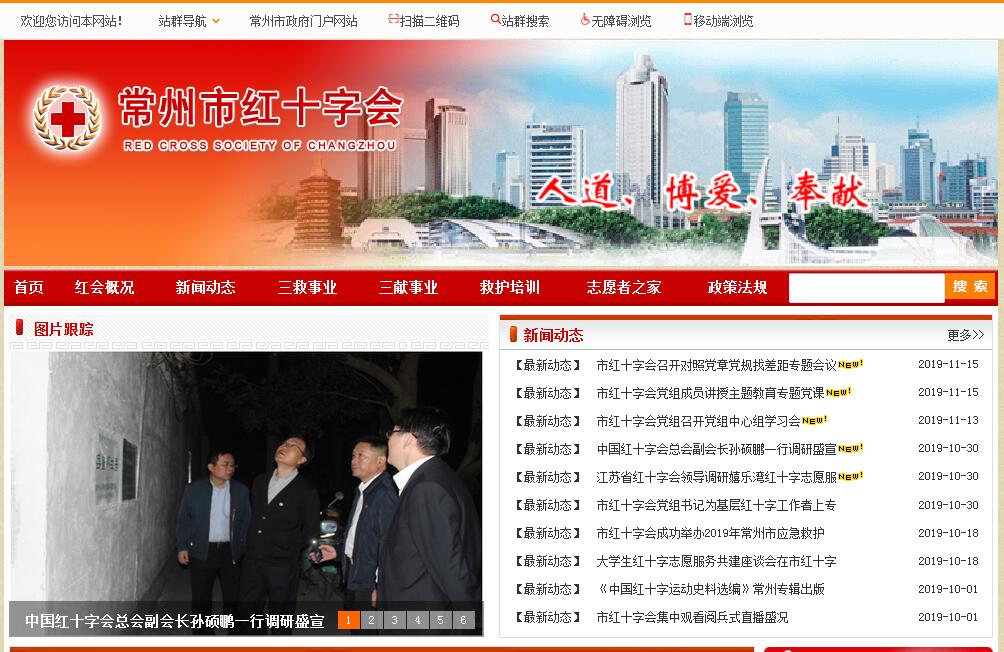Open 红会概况 menu item
Viewport: 1004px width, 652px height.
(x=104, y=288)
